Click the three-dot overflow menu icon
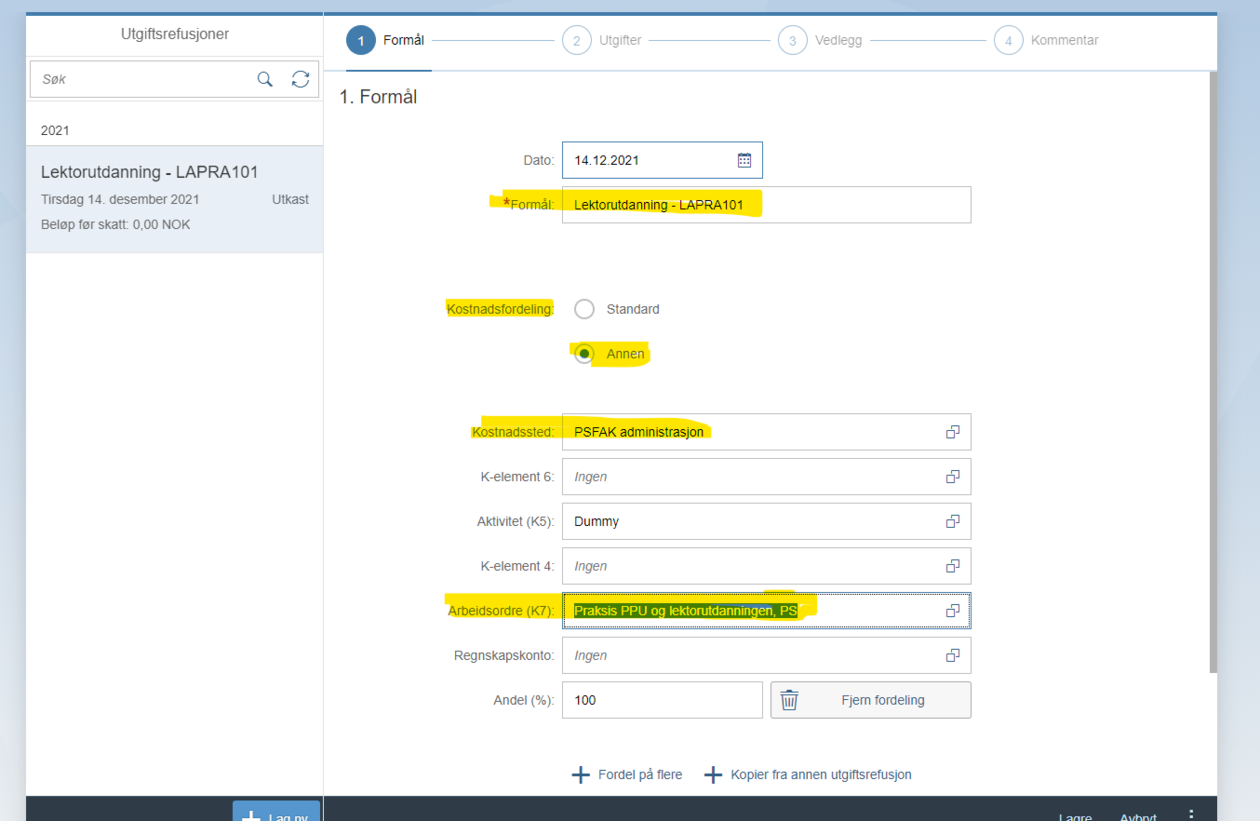Image resolution: width=1260 pixels, height=821 pixels. tap(1191, 814)
